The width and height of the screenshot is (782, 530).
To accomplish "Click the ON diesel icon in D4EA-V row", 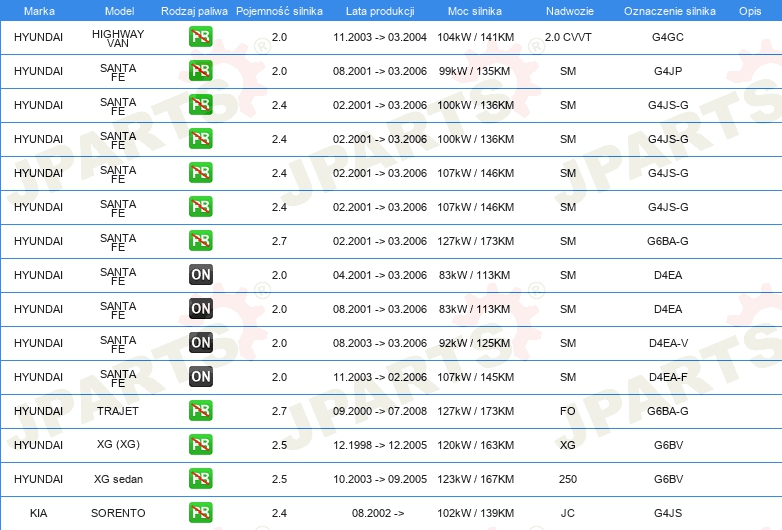I will point(200,343).
